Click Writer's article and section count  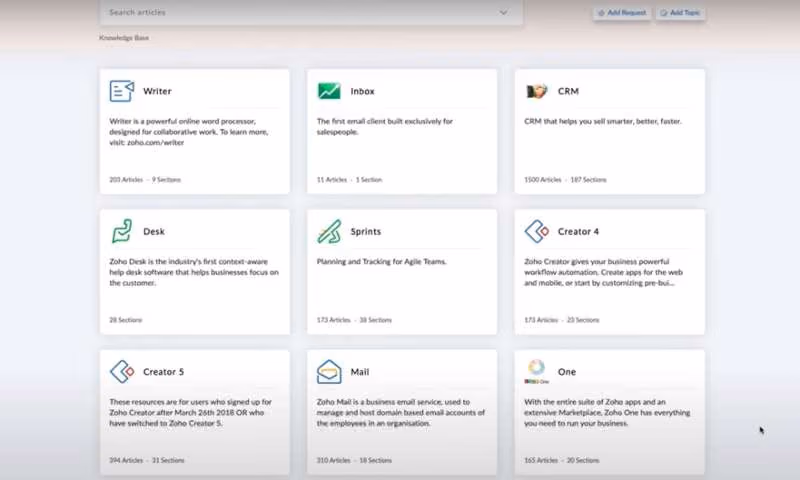click(x=145, y=180)
